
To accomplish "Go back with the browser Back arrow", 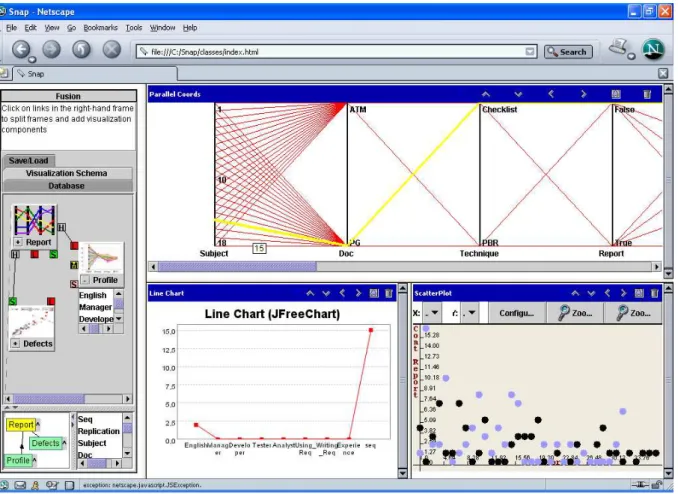I will (21, 49).
